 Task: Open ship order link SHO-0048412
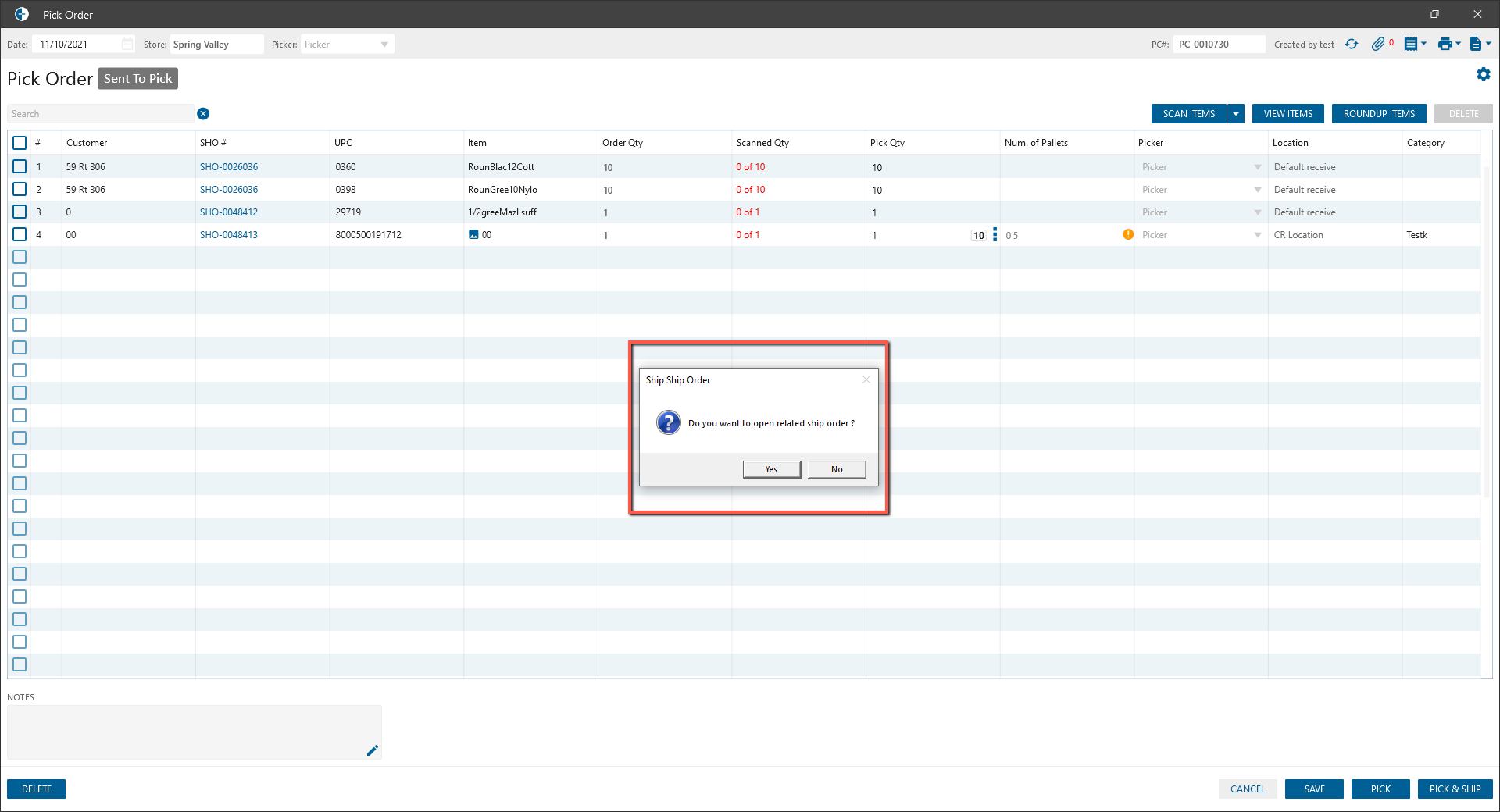(x=229, y=212)
